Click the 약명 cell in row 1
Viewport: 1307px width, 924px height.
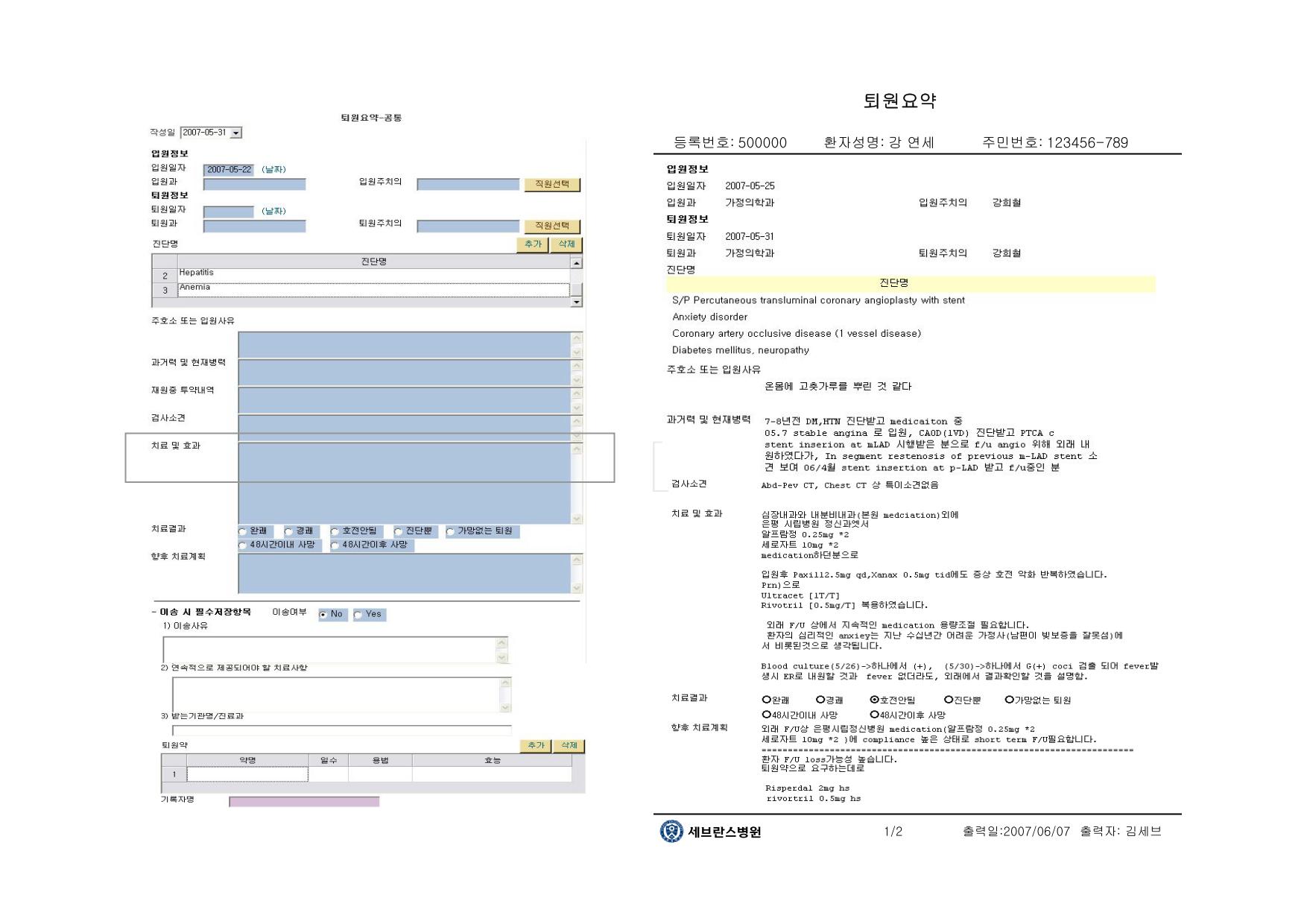coord(247,775)
